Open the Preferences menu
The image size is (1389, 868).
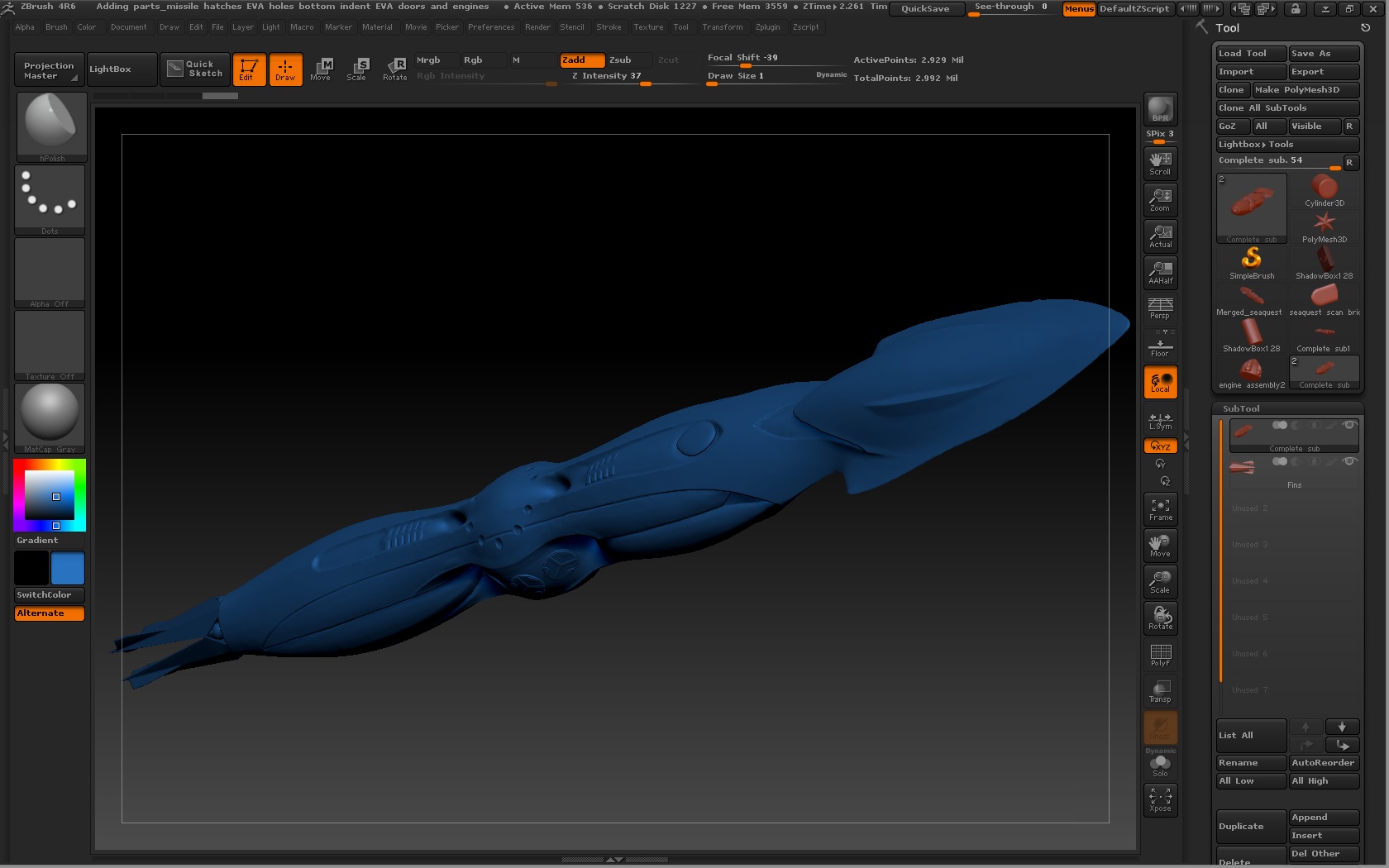[491, 27]
